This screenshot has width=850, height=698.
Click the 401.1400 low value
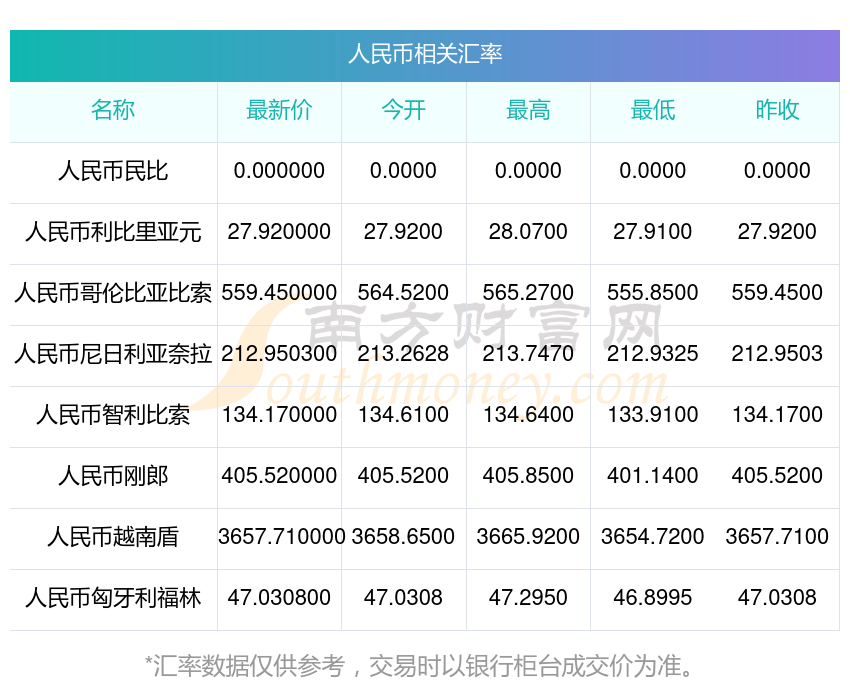coord(653,475)
